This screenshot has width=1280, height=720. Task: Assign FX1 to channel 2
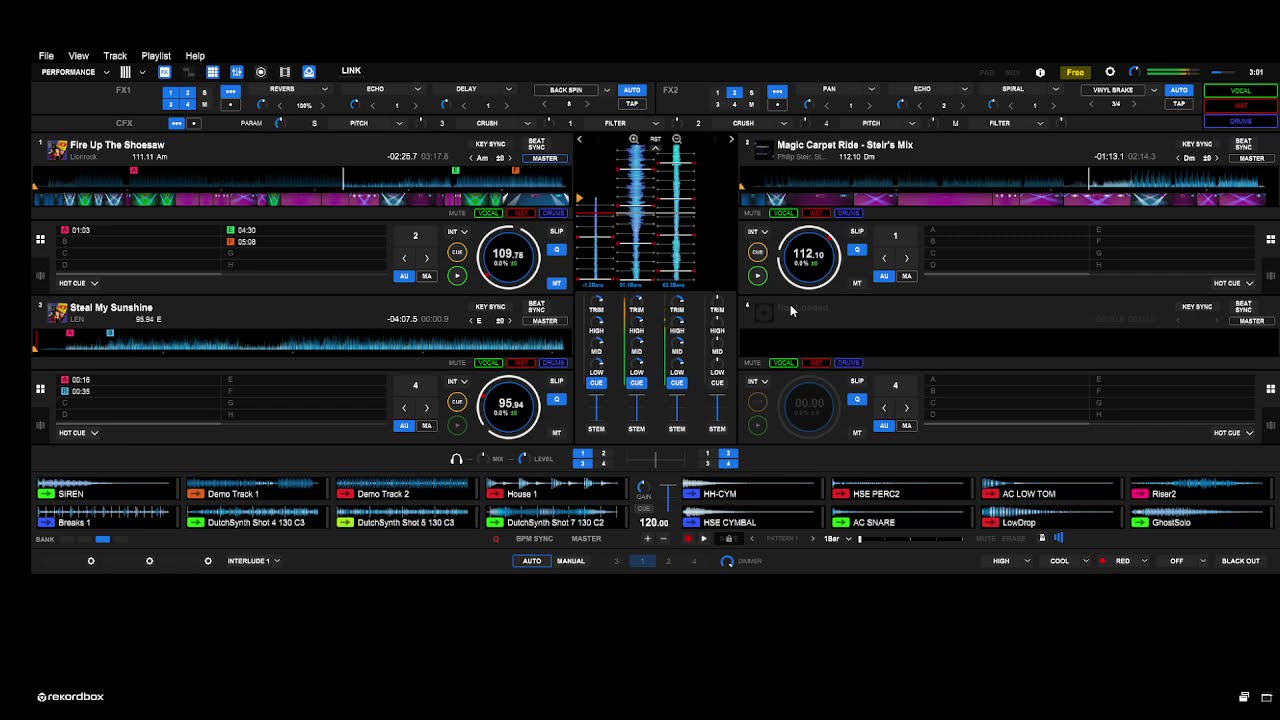[187, 93]
